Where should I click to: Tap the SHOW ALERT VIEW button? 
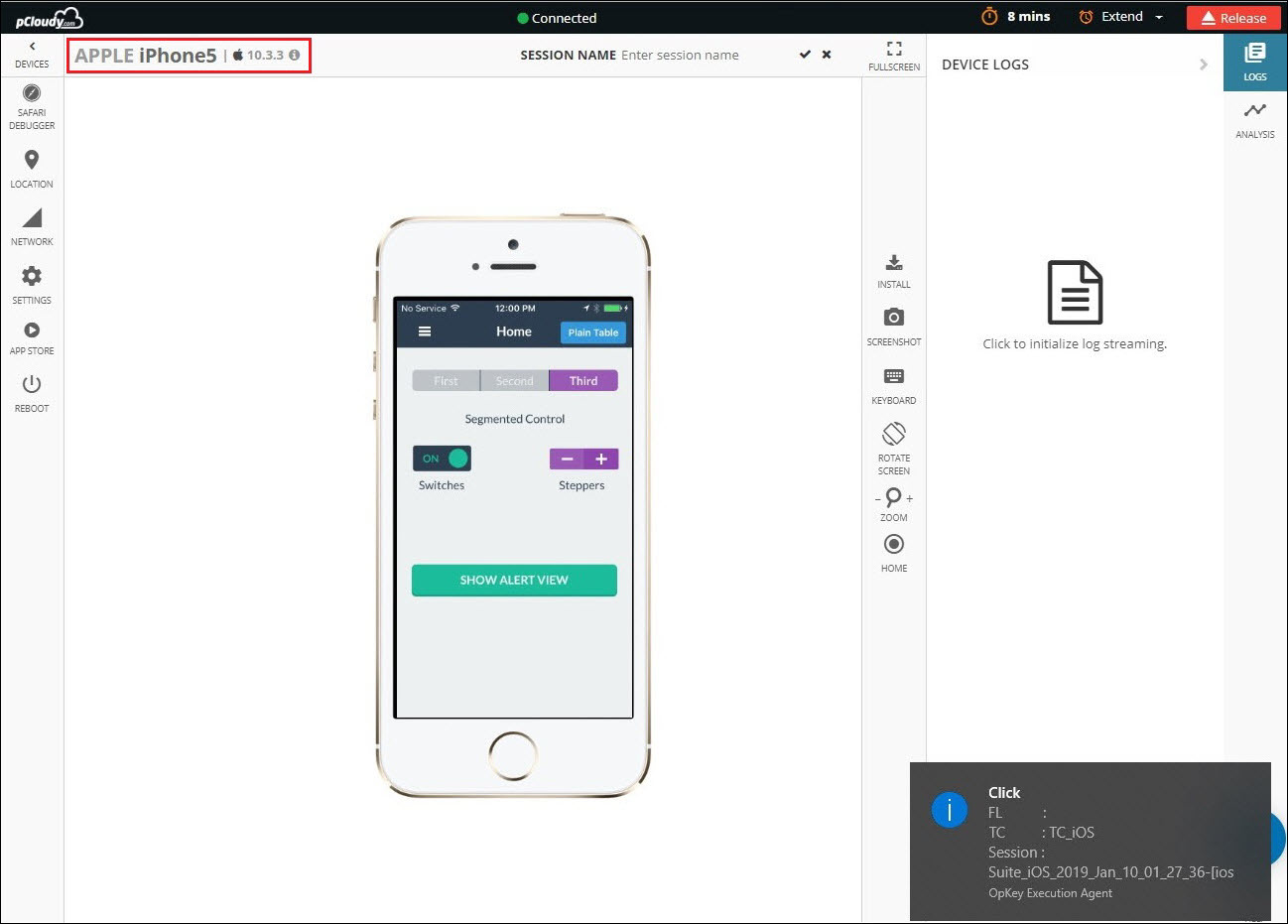514,580
